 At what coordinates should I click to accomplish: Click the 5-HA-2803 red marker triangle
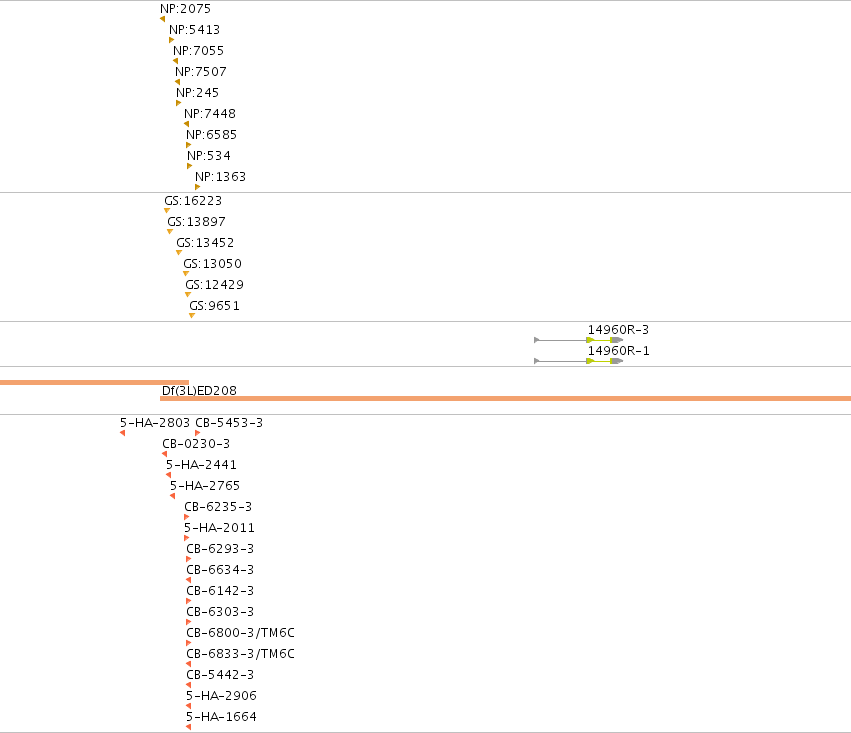[x=122, y=433]
